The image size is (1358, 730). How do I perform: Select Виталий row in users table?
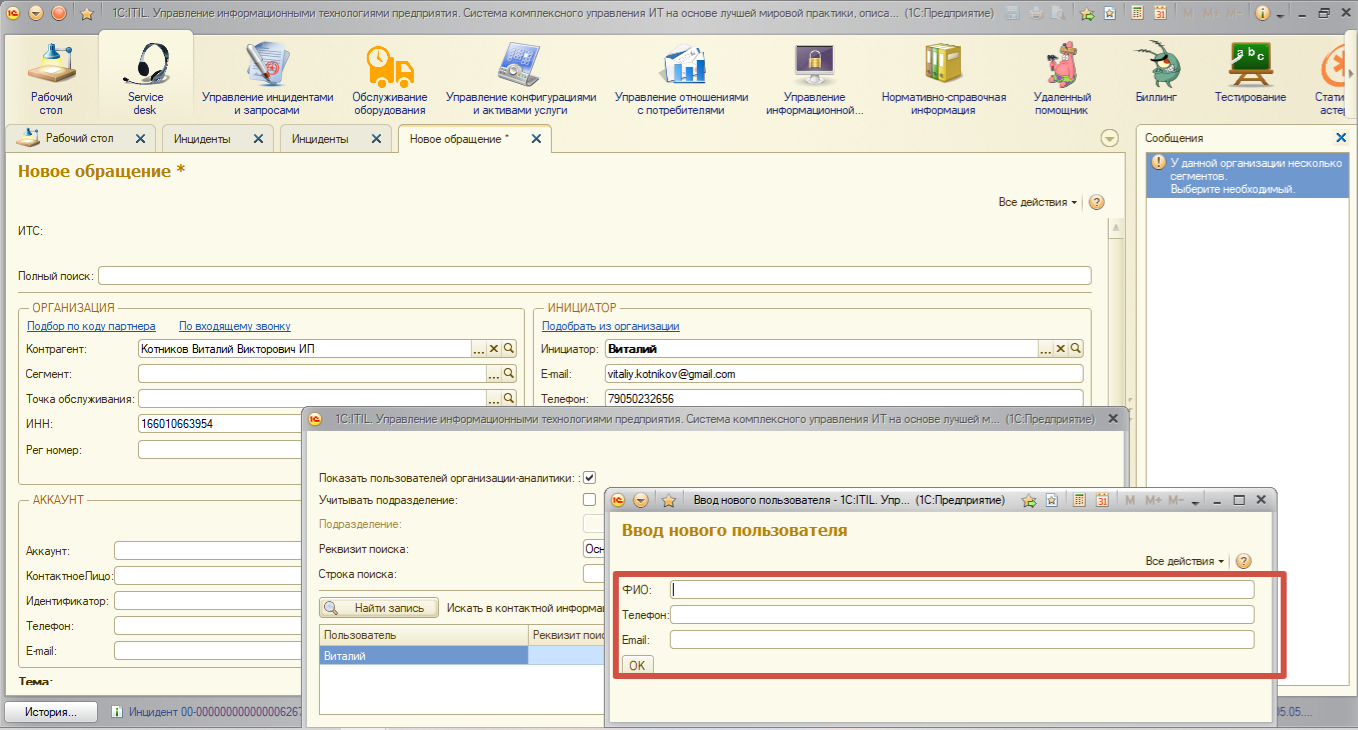423,656
